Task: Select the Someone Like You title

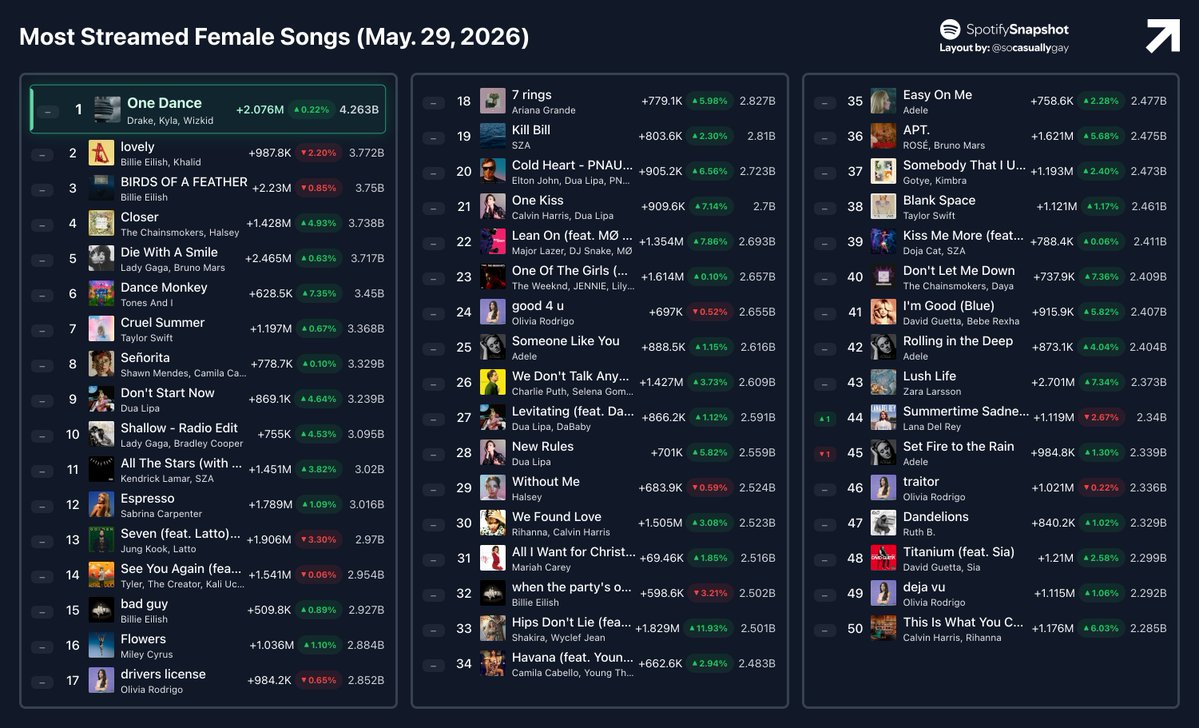Action: [x=566, y=341]
